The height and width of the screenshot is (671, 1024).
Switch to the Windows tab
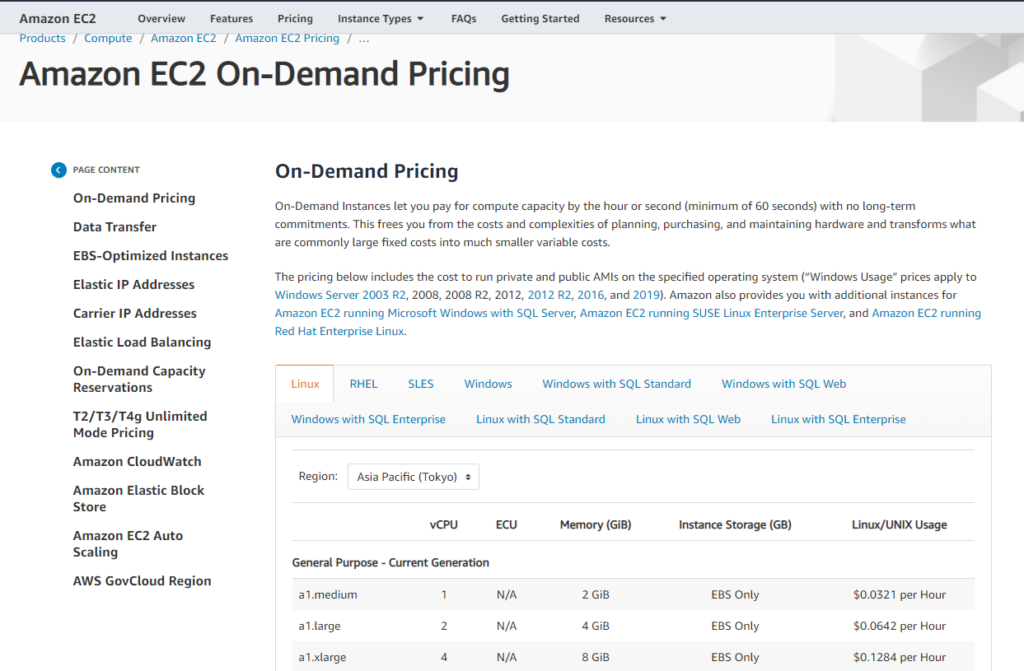click(488, 384)
